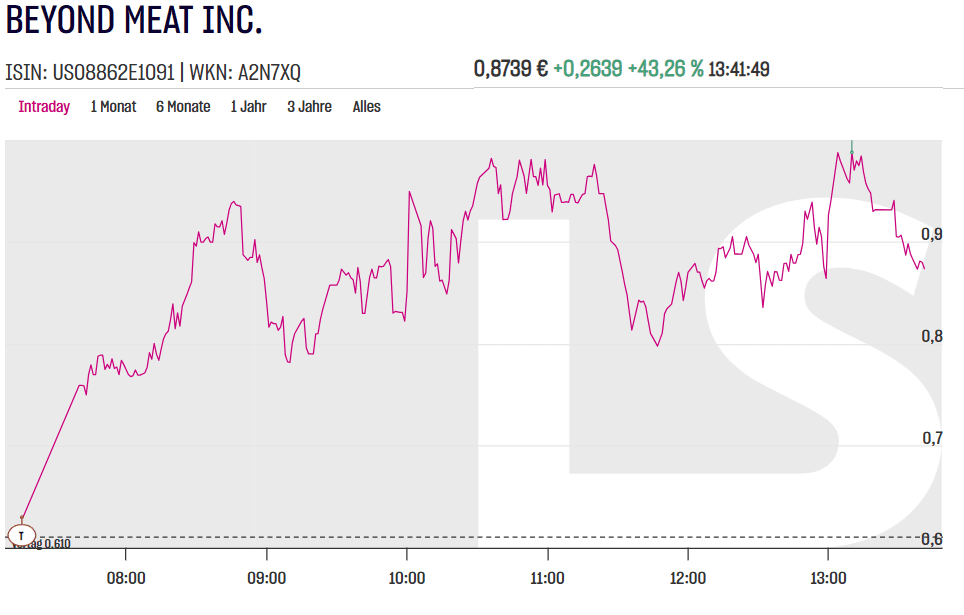The width and height of the screenshot is (964, 615).
Task: Click the +43,26 % percentage change
Action: (x=665, y=69)
